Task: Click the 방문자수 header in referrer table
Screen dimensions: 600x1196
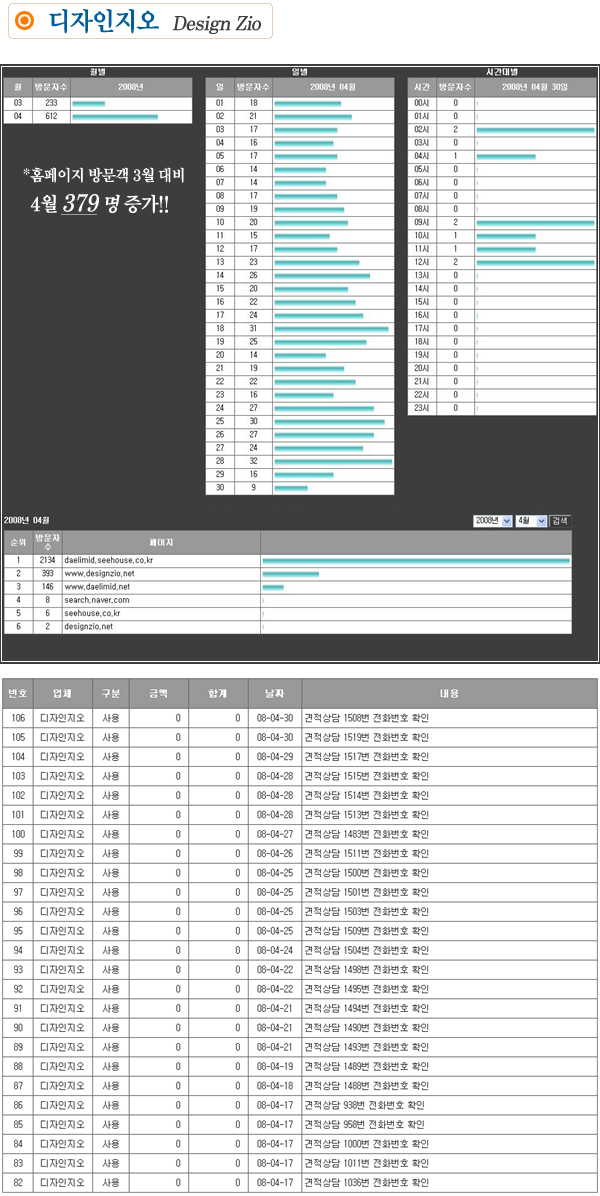Action: (x=46, y=541)
